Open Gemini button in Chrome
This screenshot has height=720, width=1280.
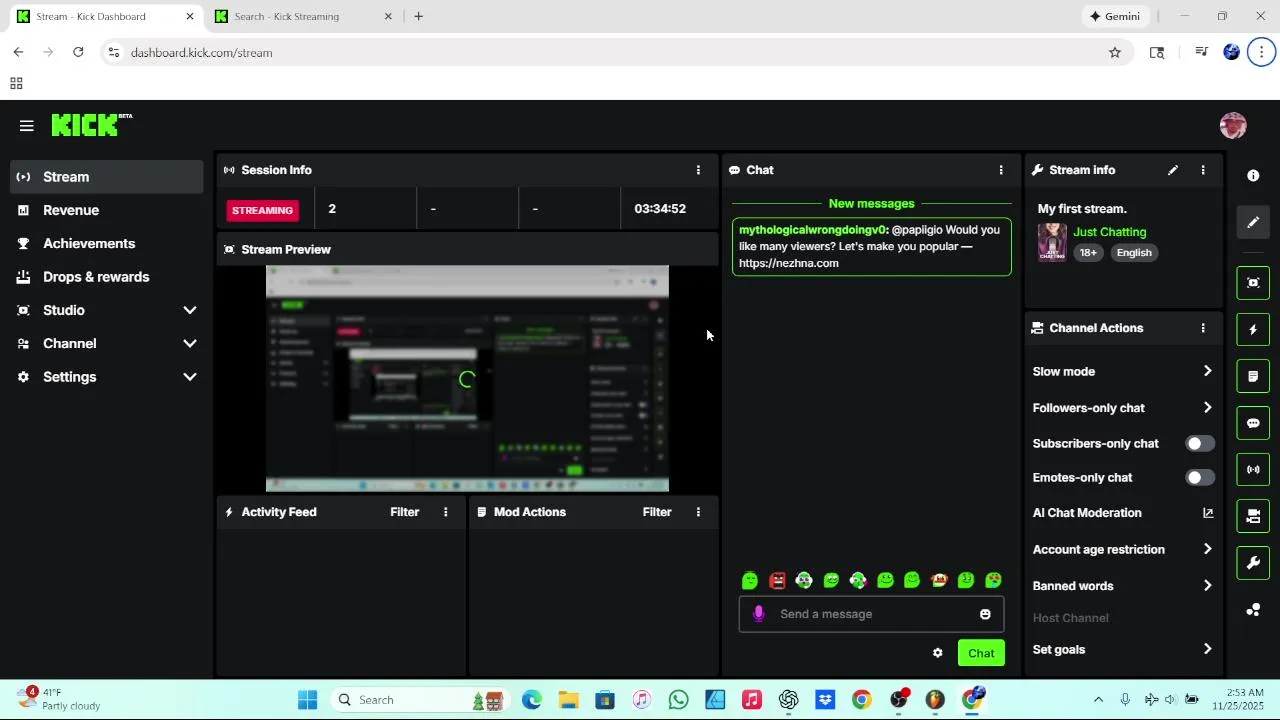(1115, 16)
